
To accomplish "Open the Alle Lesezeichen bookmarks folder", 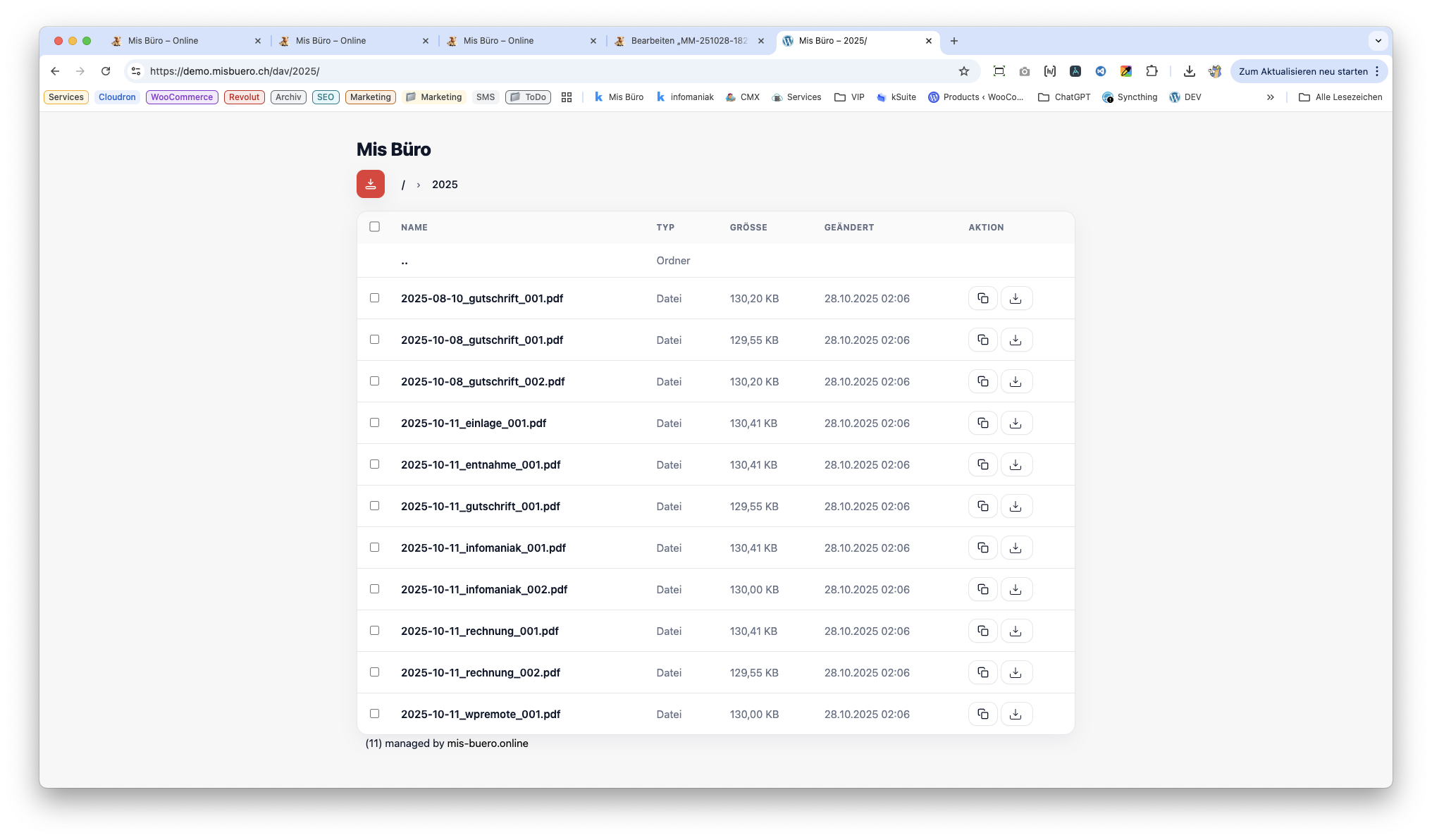I will (x=1340, y=97).
